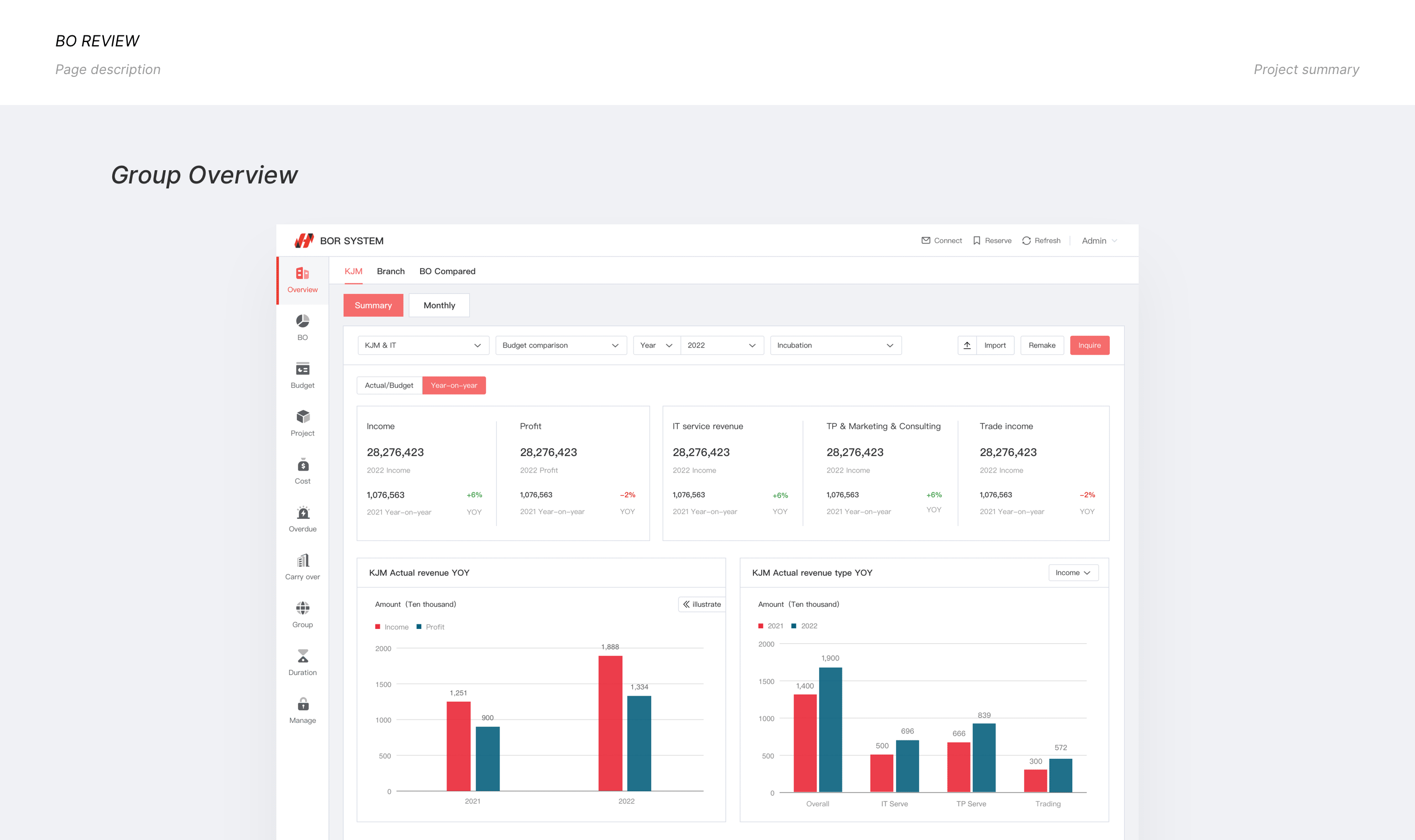The height and width of the screenshot is (840, 1415).
Task: Expand the Budget comparison dropdown
Action: tap(561, 345)
